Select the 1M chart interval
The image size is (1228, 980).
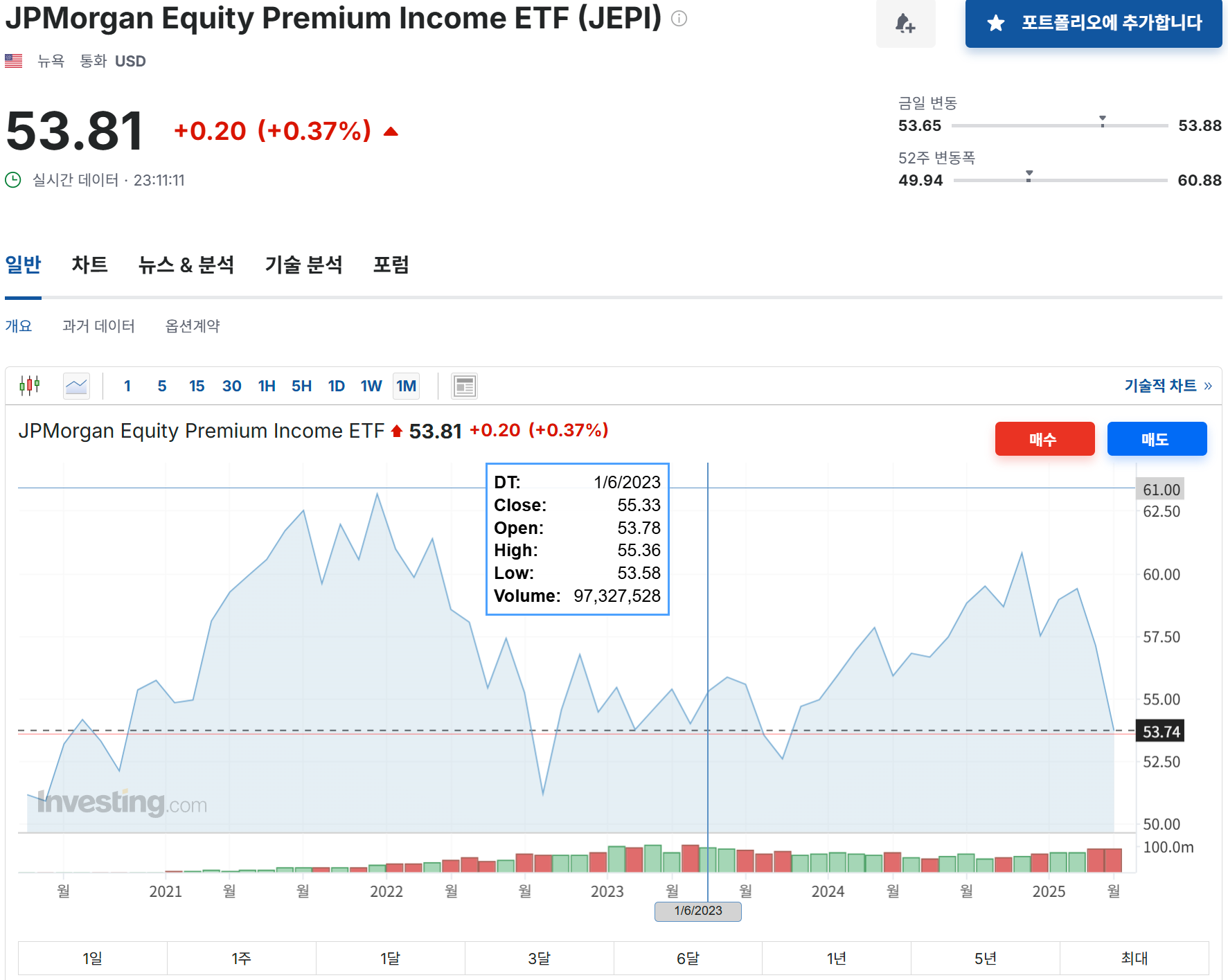pyautogui.click(x=407, y=386)
